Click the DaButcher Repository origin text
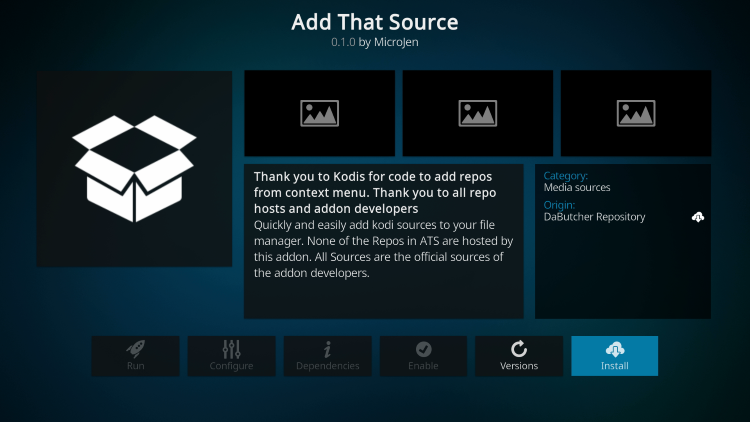 (594, 217)
